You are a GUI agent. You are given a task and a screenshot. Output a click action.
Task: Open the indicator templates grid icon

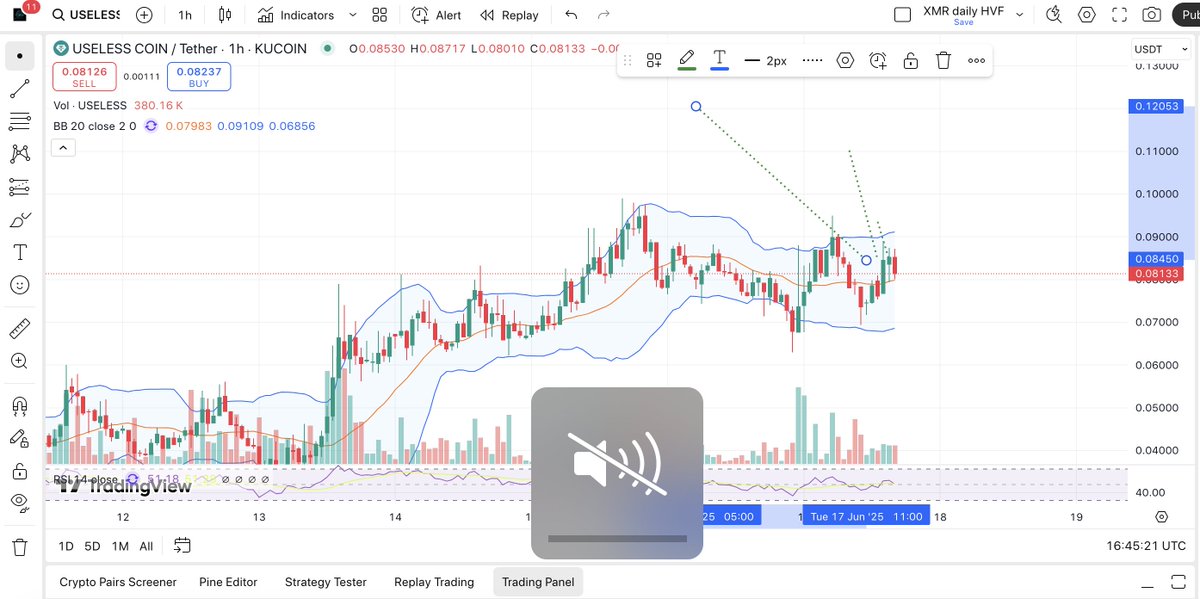(379, 15)
